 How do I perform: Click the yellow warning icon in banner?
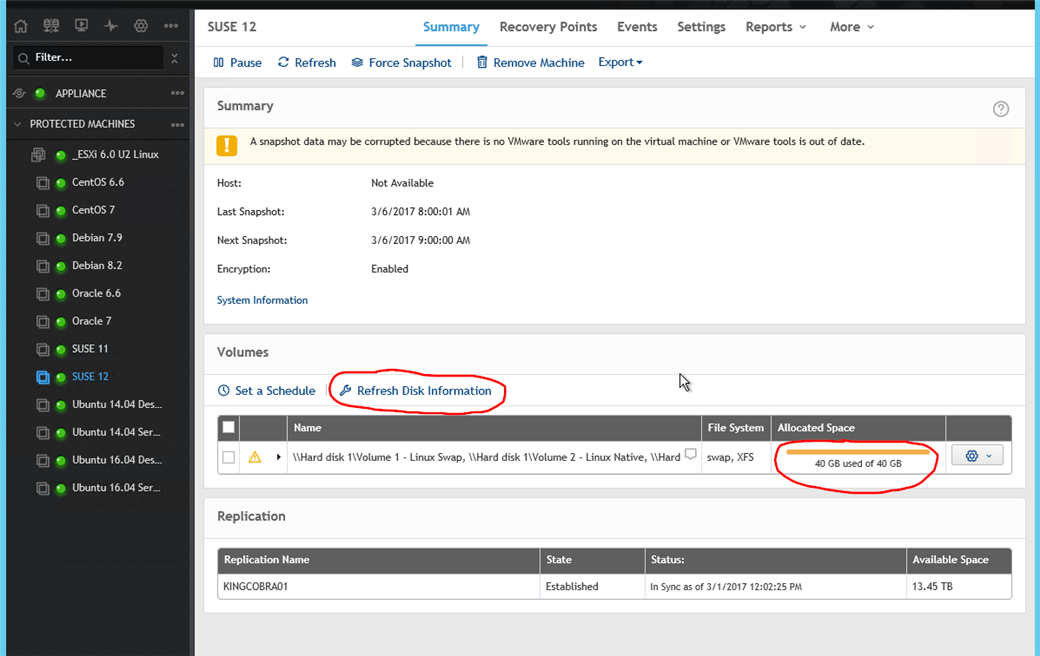point(227,145)
